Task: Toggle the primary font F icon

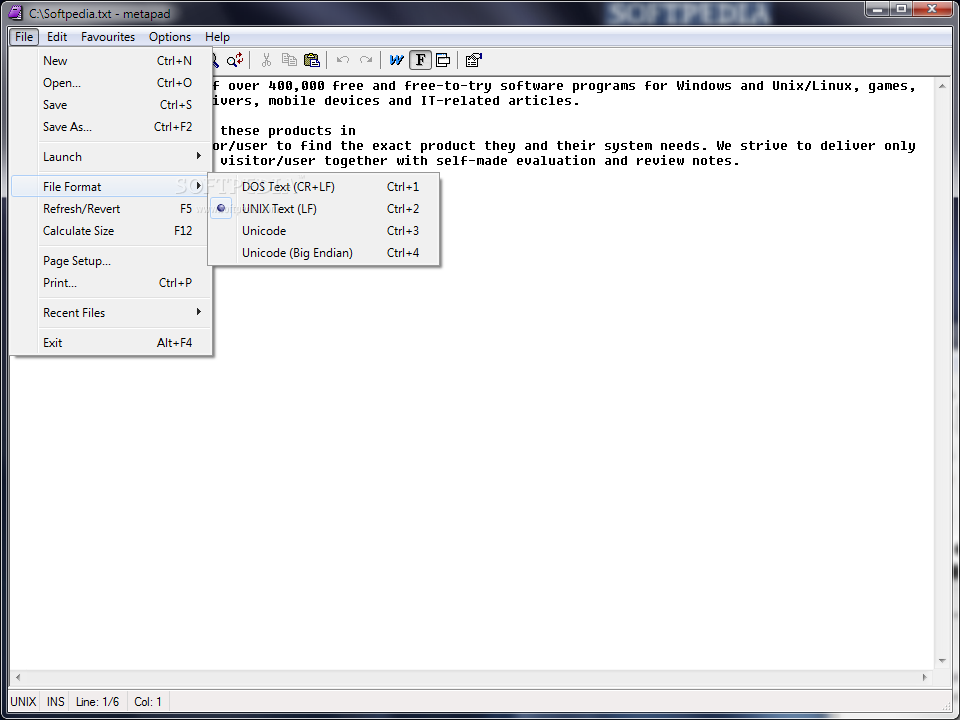Action: 420,60
